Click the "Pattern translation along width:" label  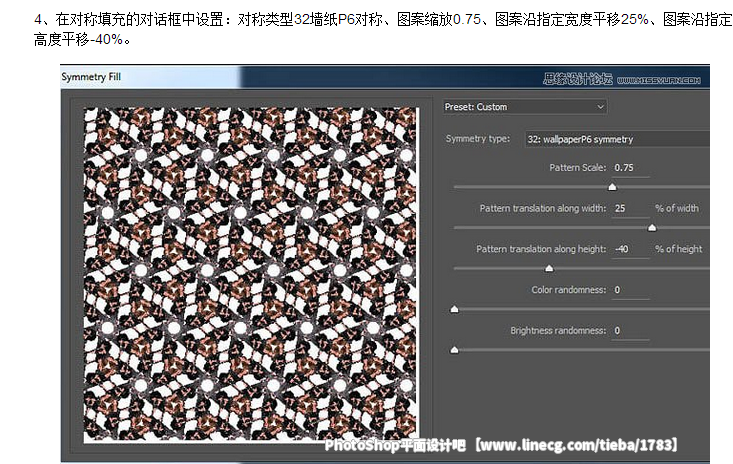543,208
